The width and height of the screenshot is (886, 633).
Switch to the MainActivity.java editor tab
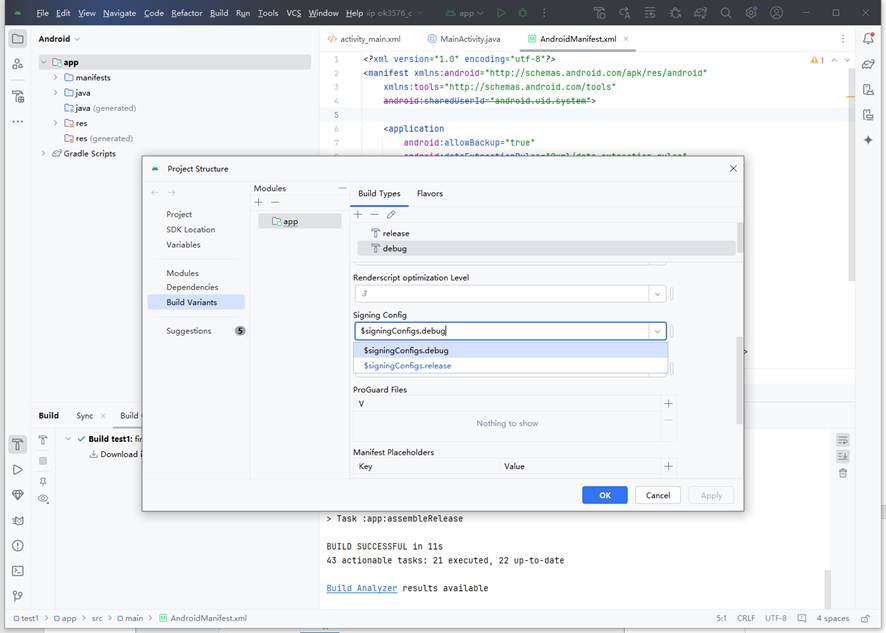coord(464,39)
